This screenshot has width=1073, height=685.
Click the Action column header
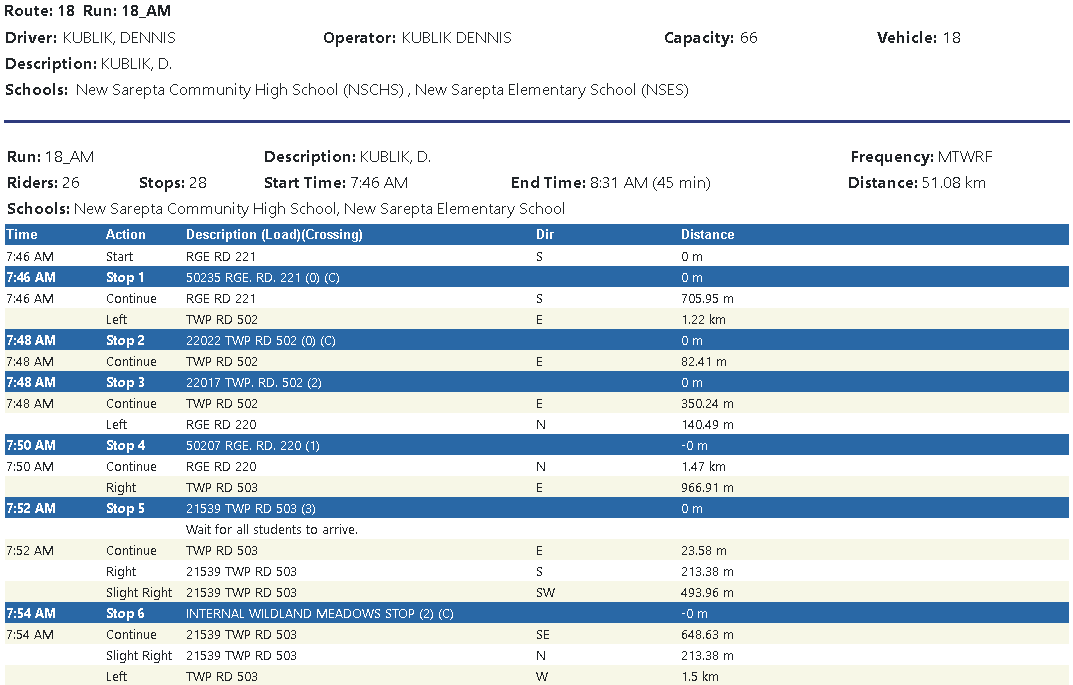[126, 234]
